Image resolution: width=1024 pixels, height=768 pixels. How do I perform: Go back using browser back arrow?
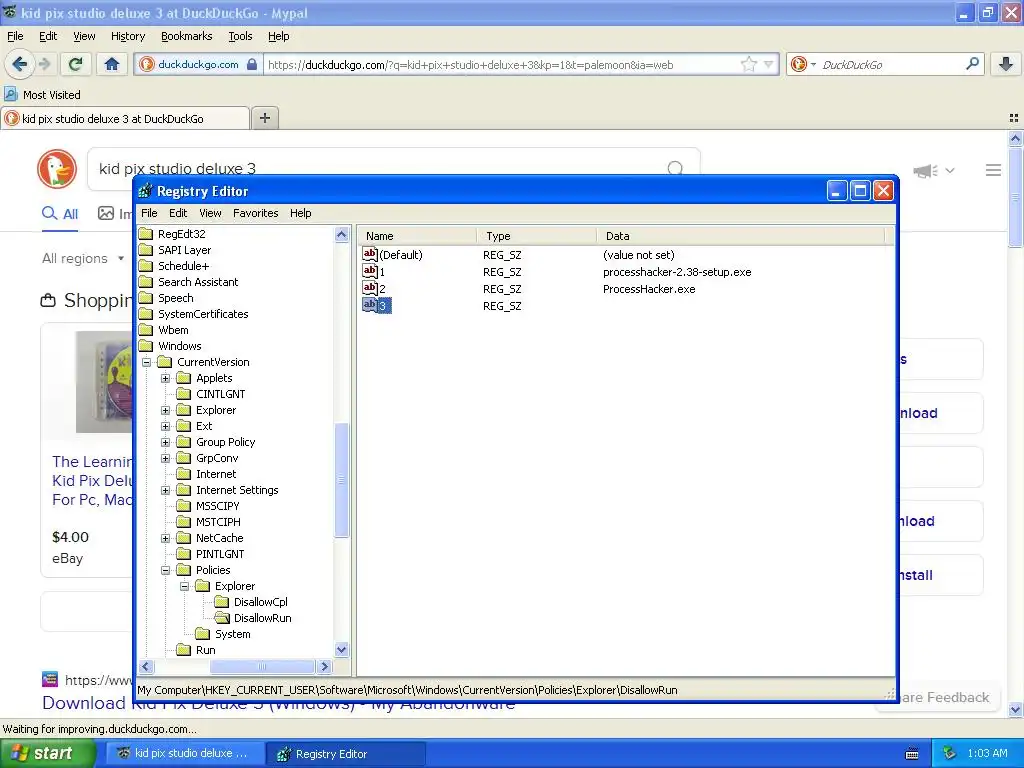pyautogui.click(x=19, y=64)
